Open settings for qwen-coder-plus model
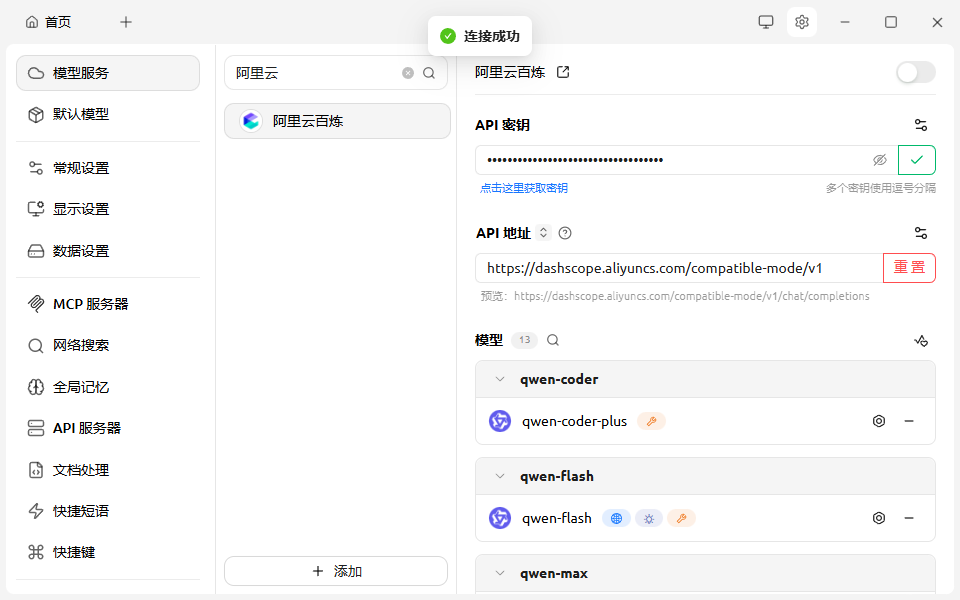This screenshot has width=960, height=600. tap(879, 421)
